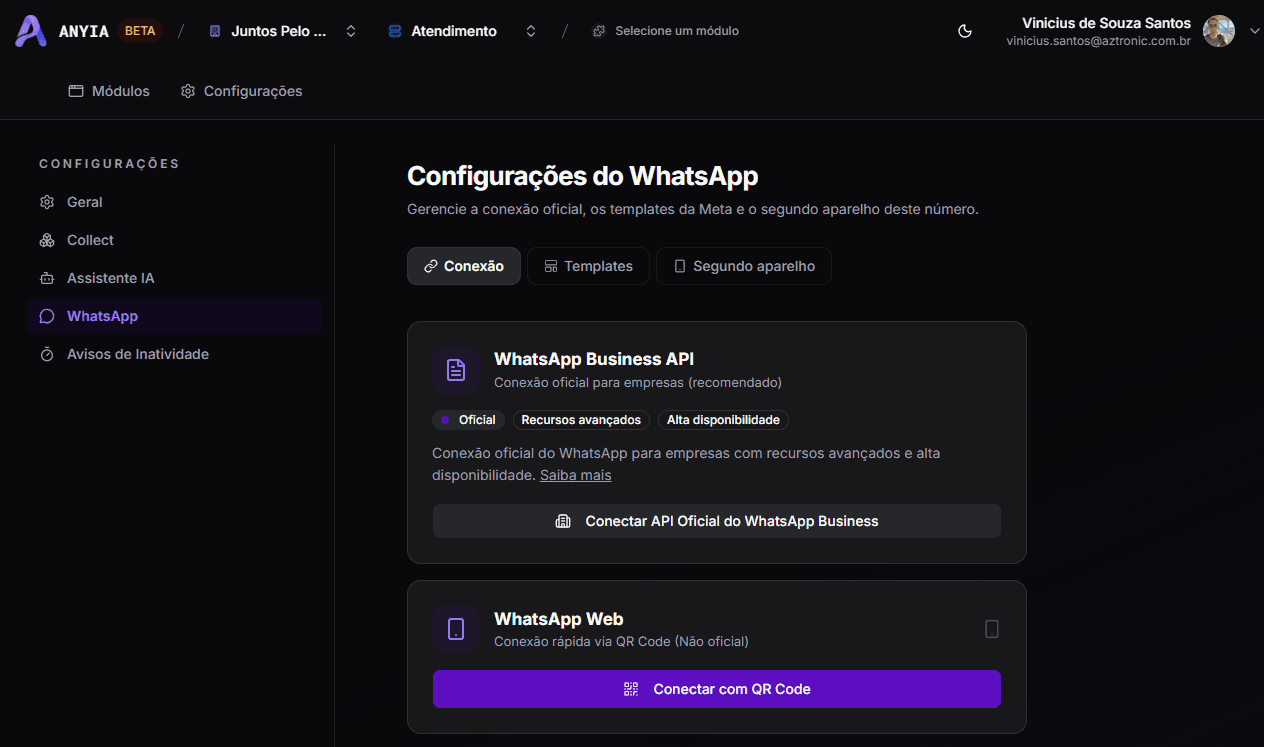Switch to the Conexão tab

[x=464, y=266]
